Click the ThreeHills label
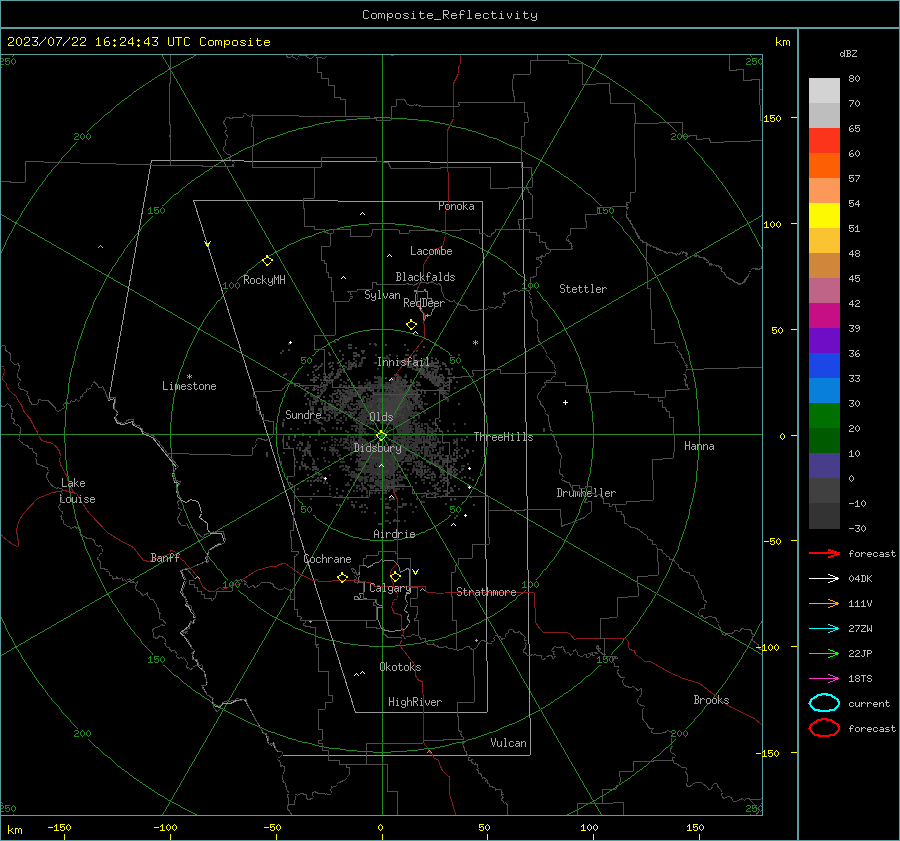This screenshot has width=900, height=841. [503, 437]
